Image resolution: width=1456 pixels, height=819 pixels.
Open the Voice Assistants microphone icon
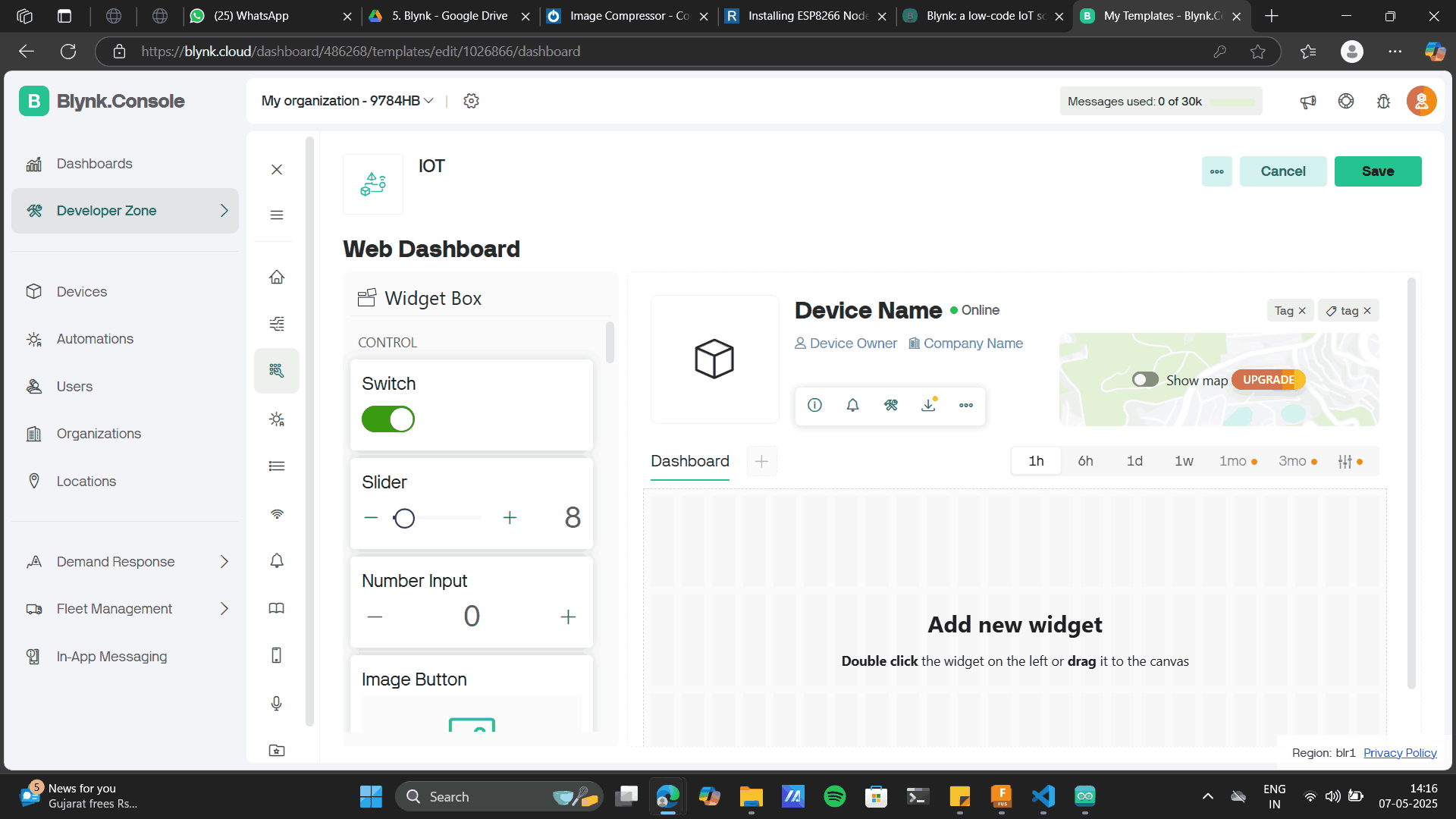(x=277, y=703)
